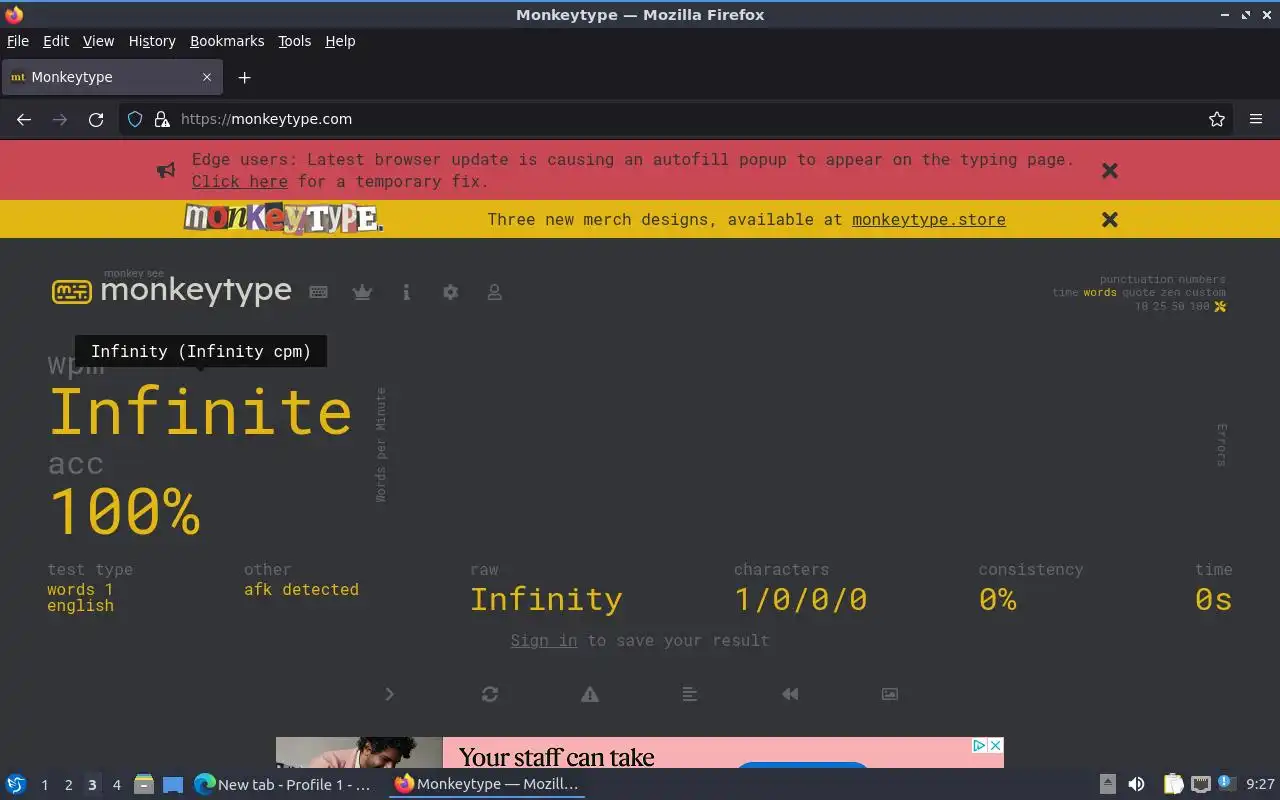Open the tracking protection shield icon

135,119
